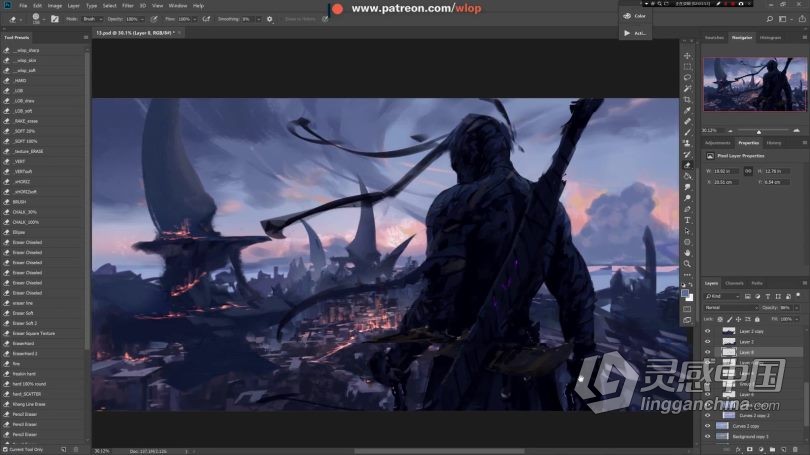Select the Lasso tool
The image size is (810, 455).
[687, 77]
